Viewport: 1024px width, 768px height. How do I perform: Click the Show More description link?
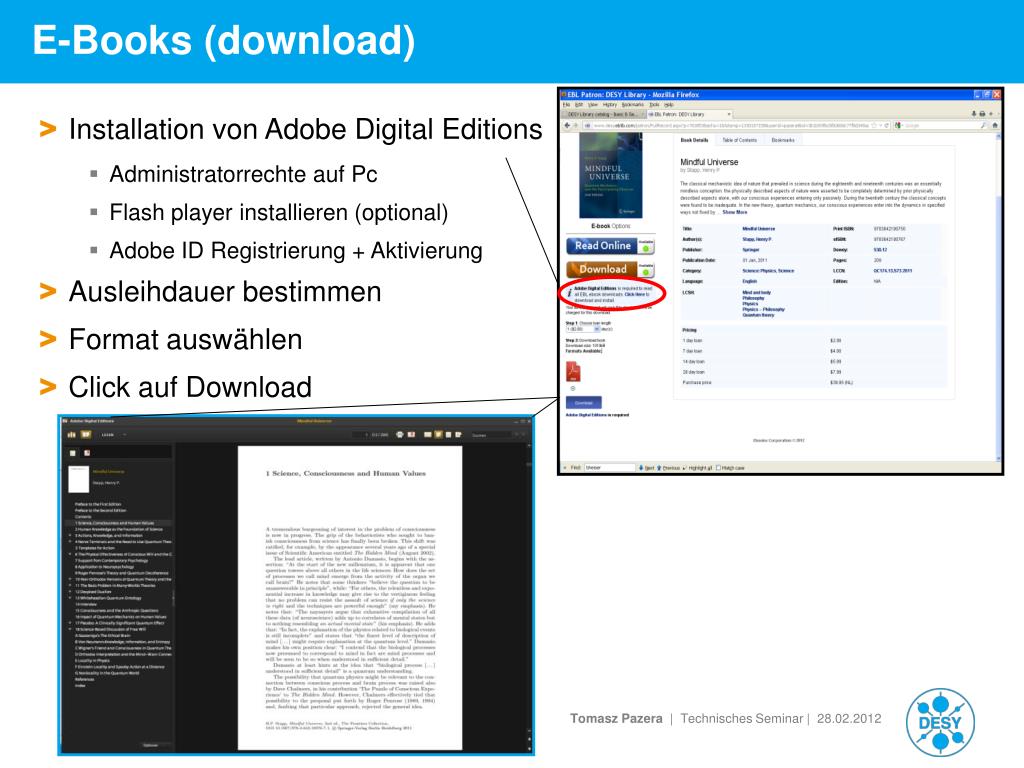(735, 212)
